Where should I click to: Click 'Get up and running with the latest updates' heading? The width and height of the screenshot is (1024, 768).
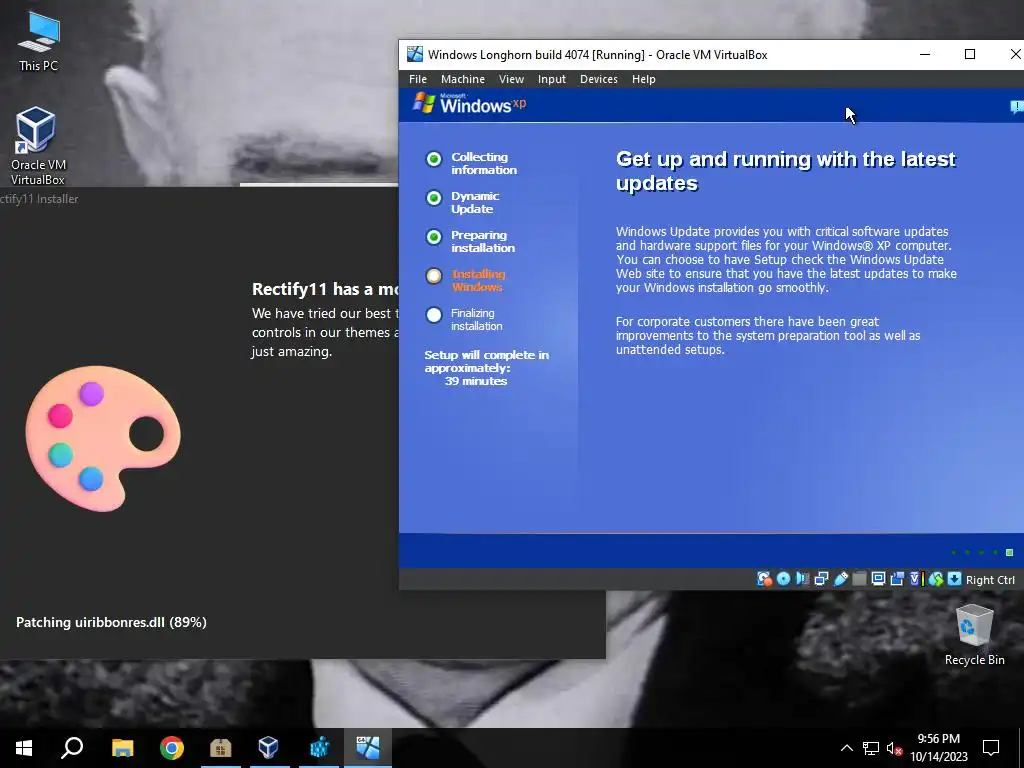tap(786, 171)
